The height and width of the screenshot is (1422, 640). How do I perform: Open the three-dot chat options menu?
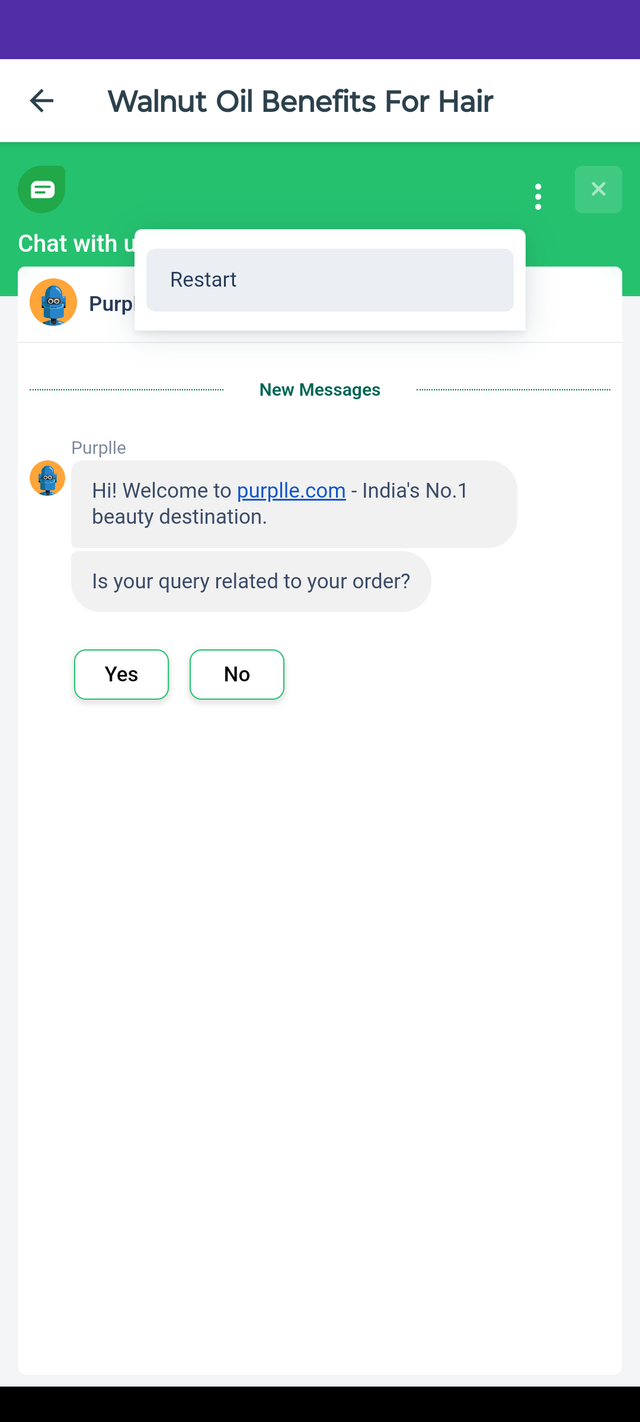click(538, 196)
